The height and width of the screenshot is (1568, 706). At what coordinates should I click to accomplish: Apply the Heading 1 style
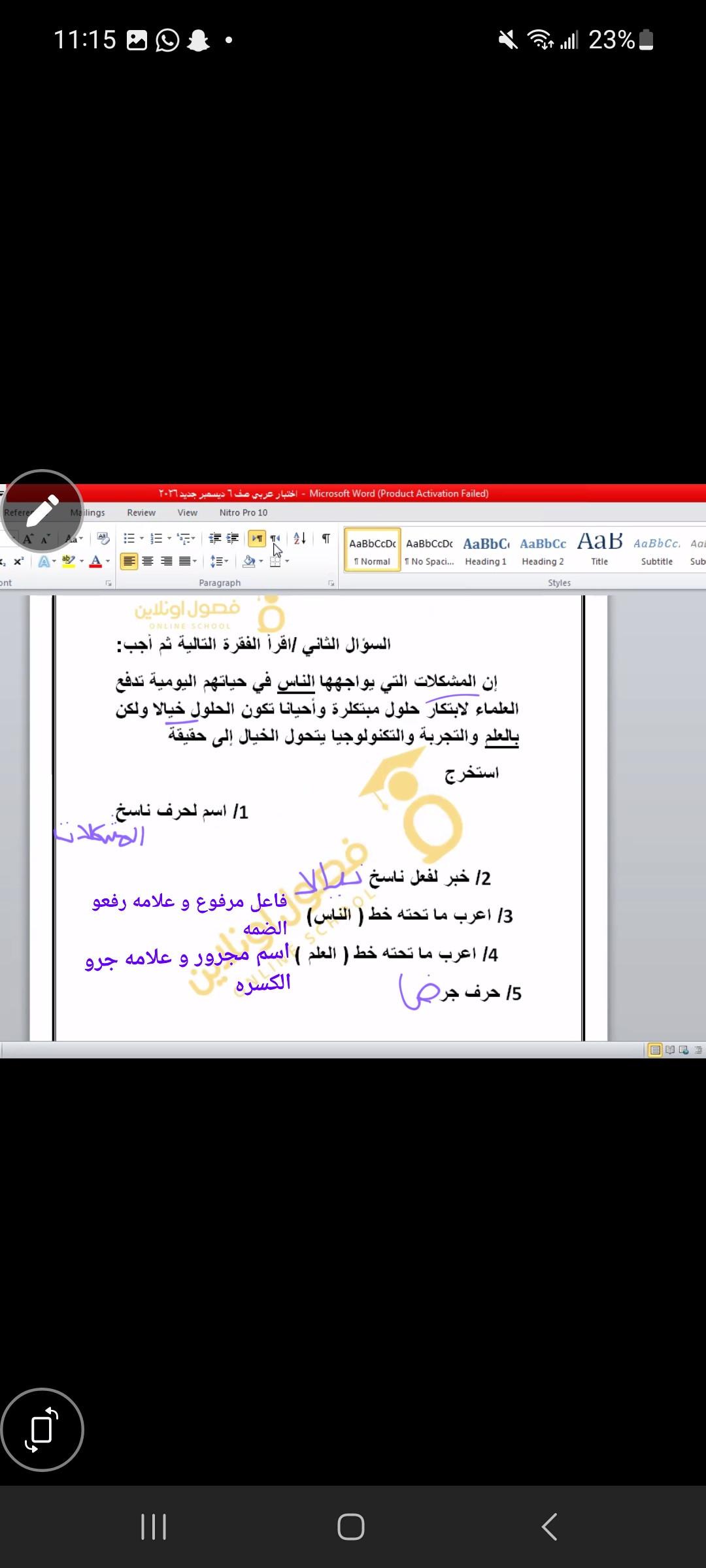pyautogui.click(x=486, y=550)
